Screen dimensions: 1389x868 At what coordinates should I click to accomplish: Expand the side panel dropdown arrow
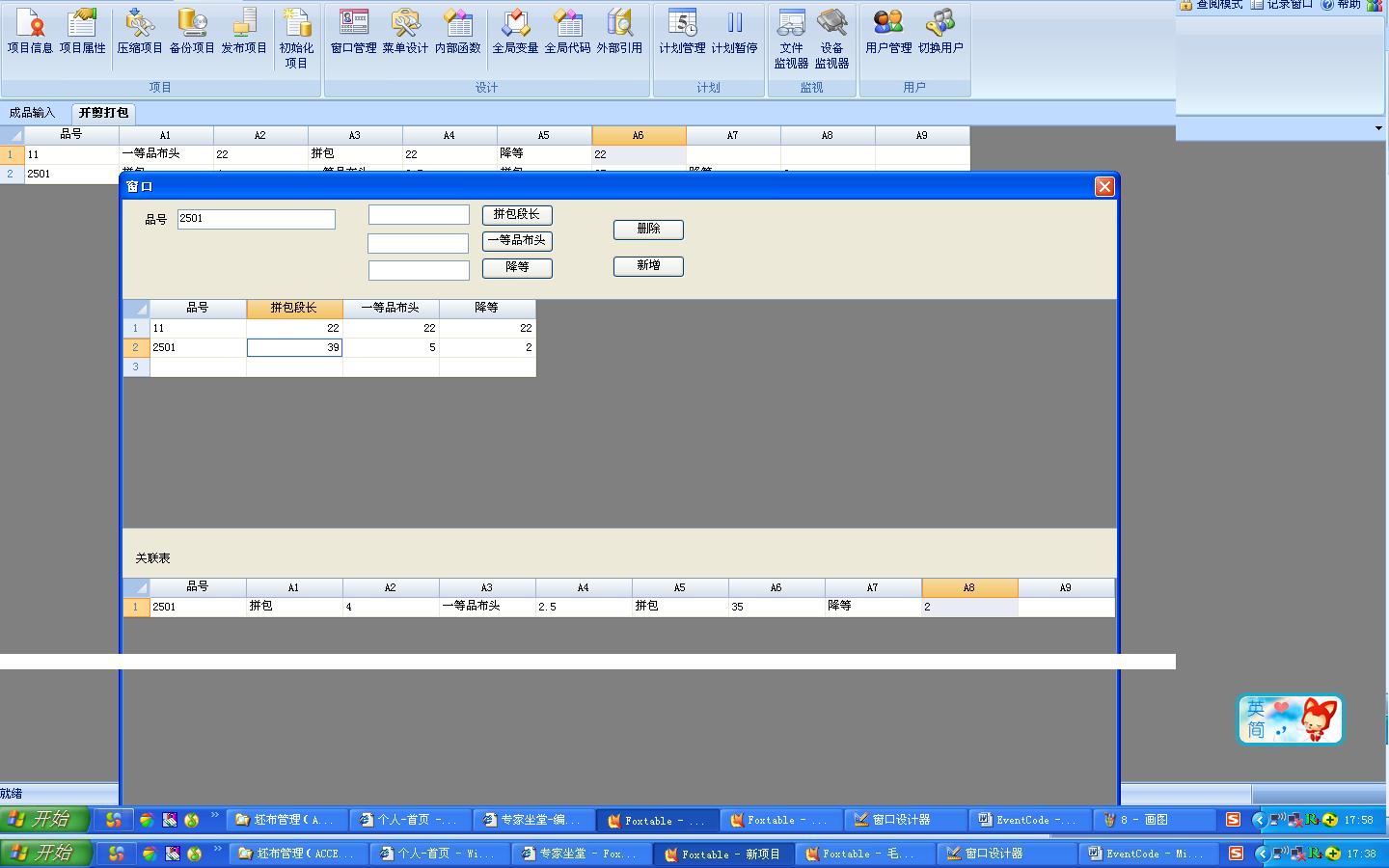pyautogui.click(x=1378, y=128)
